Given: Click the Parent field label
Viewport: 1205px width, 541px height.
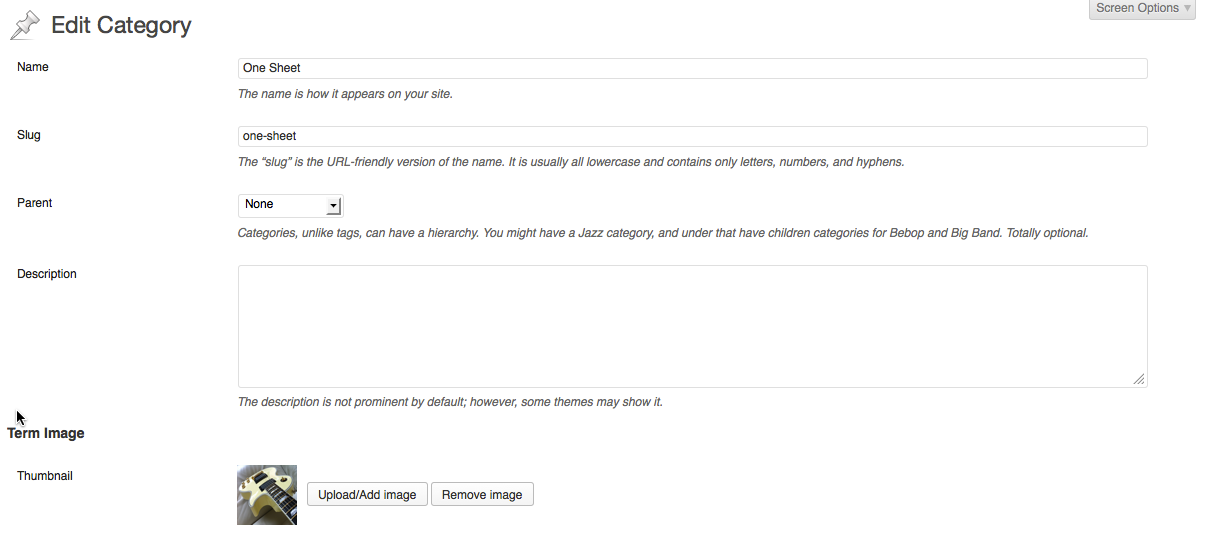Looking at the screenshot, I should (35, 203).
